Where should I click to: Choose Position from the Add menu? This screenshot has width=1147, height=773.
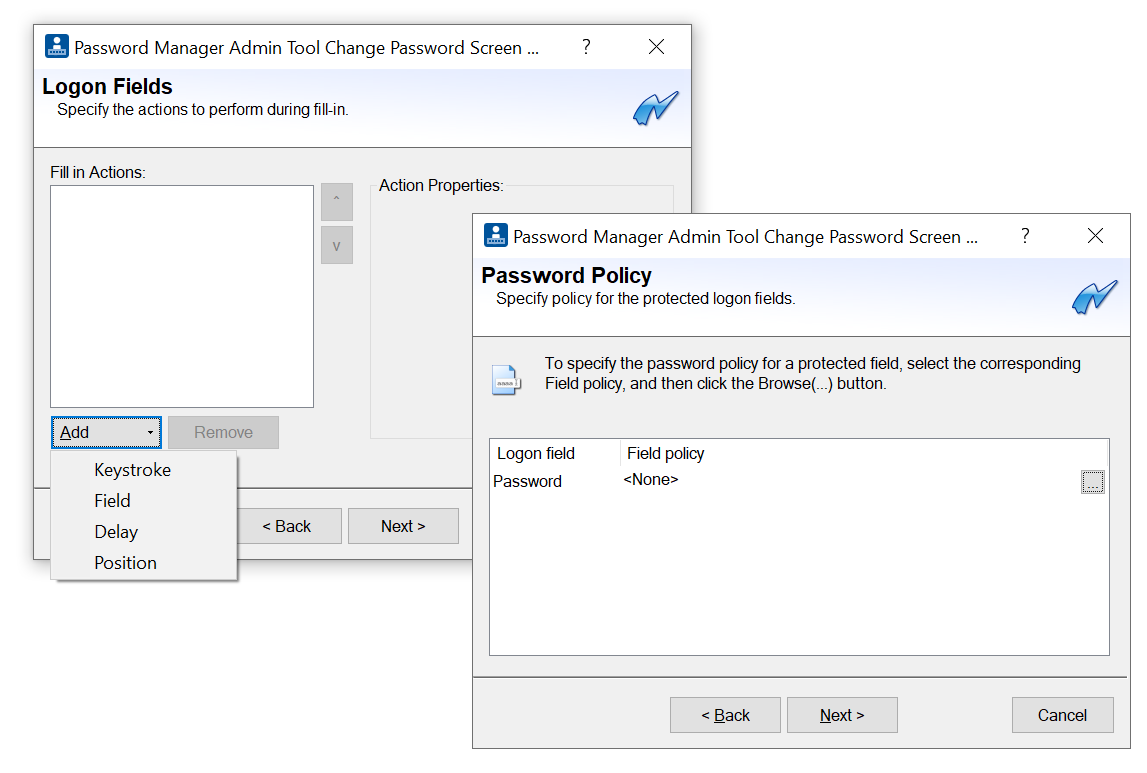tap(125, 563)
